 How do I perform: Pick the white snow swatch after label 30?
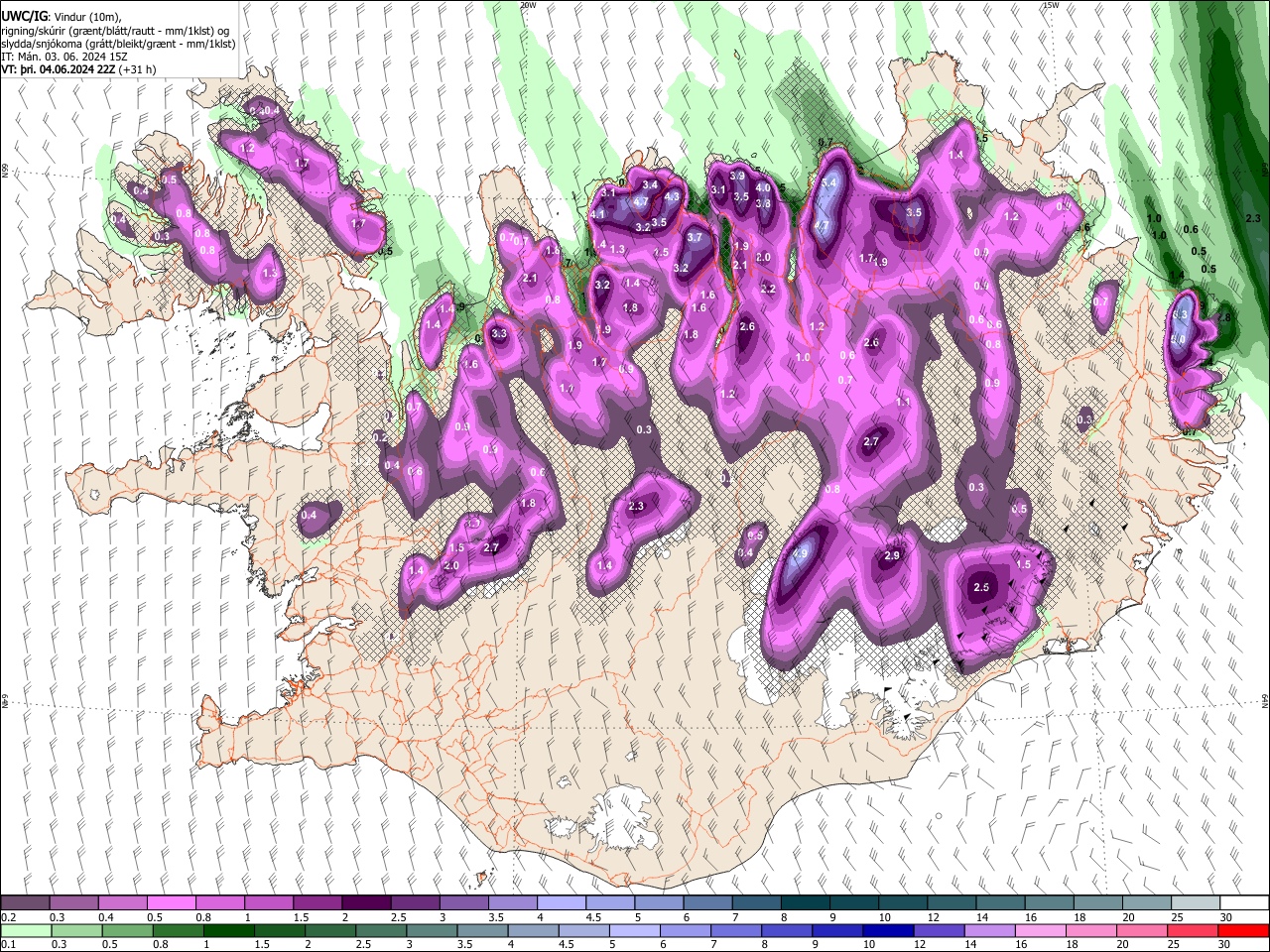pyautogui.click(x=1243, y=903)
